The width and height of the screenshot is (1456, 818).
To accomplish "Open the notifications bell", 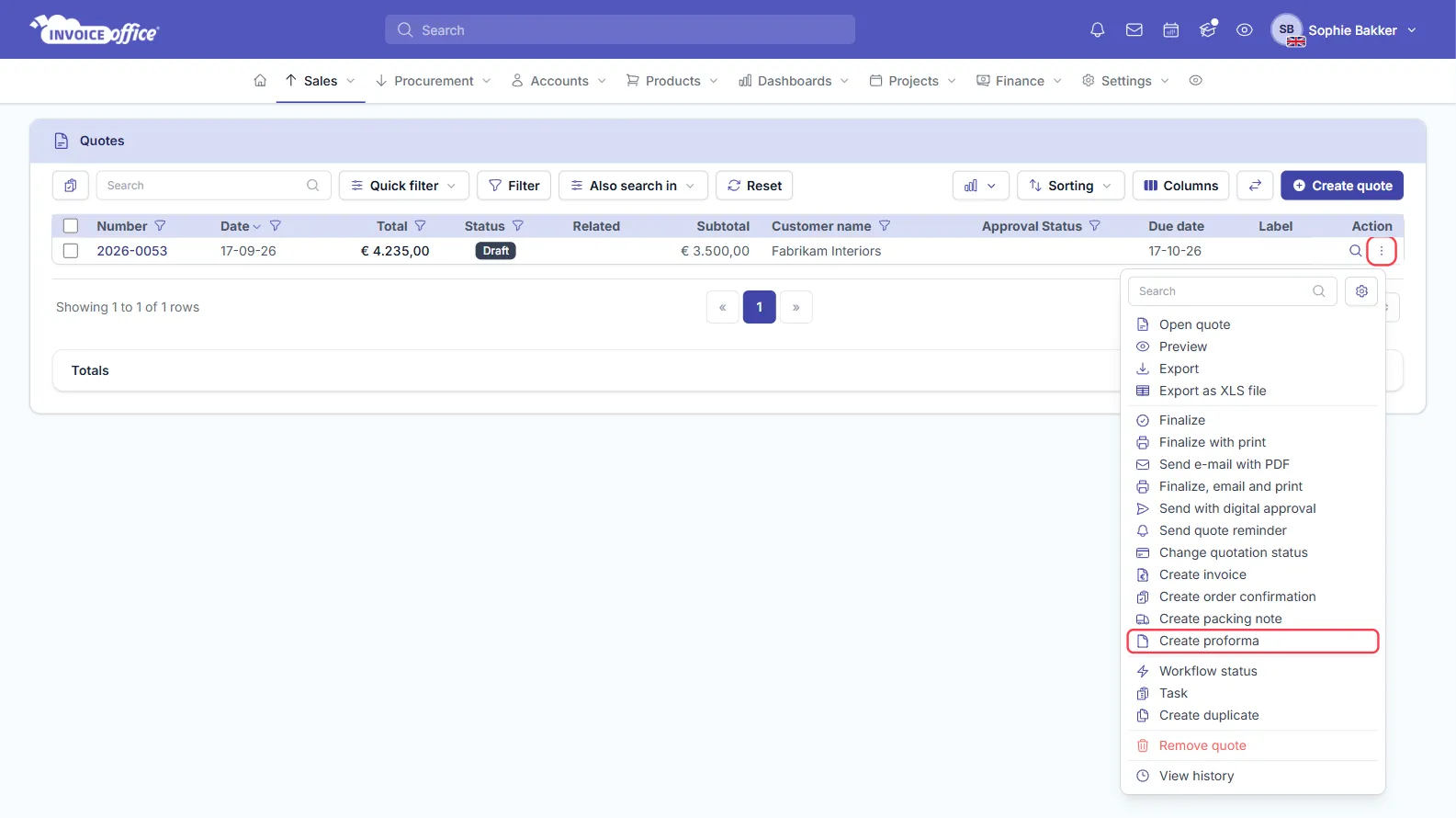I will 1097,30.
